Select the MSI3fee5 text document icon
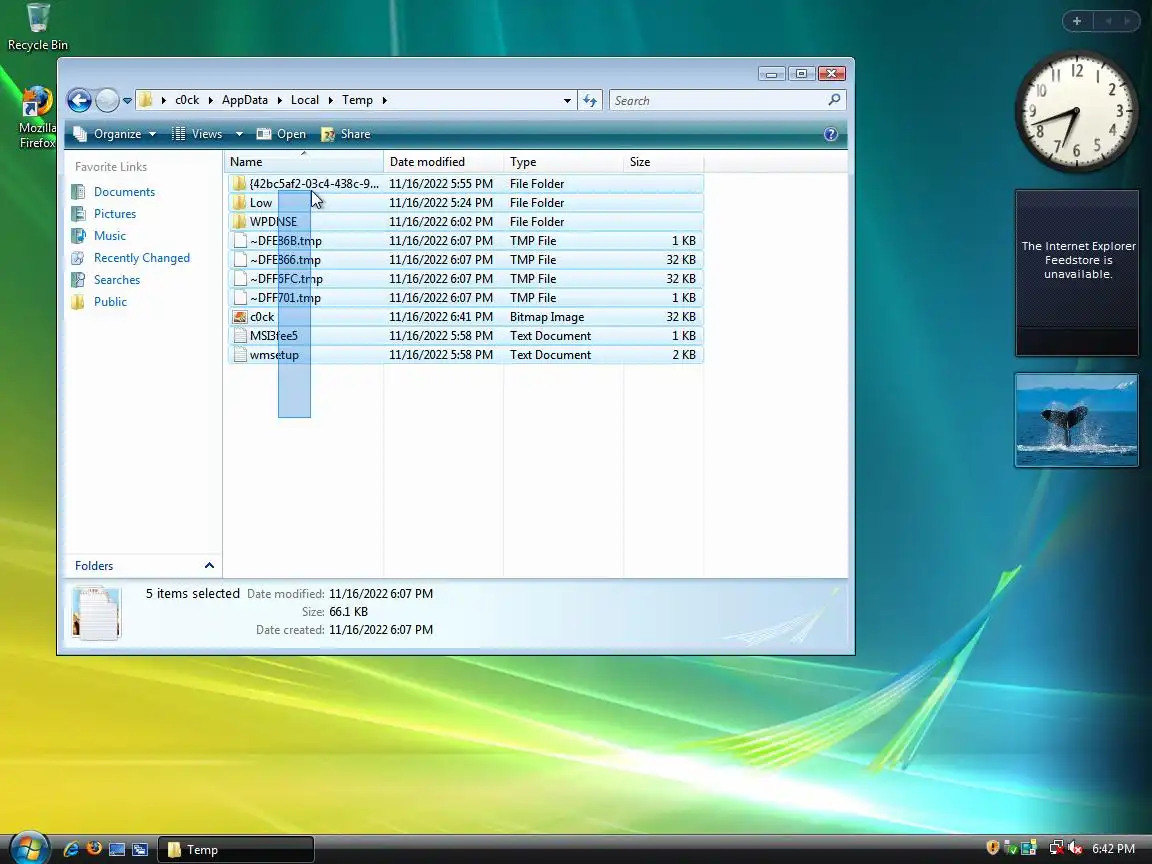This screenshot has height=864, width=1152. pyautogui.click(x=240, y=336)
